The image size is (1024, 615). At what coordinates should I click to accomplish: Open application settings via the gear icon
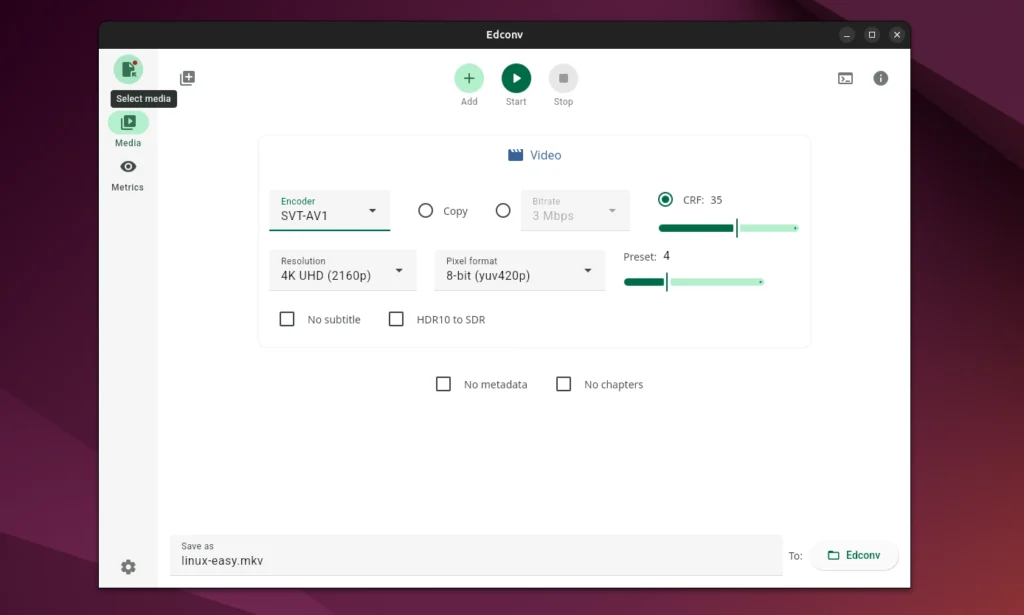point(128,566)
